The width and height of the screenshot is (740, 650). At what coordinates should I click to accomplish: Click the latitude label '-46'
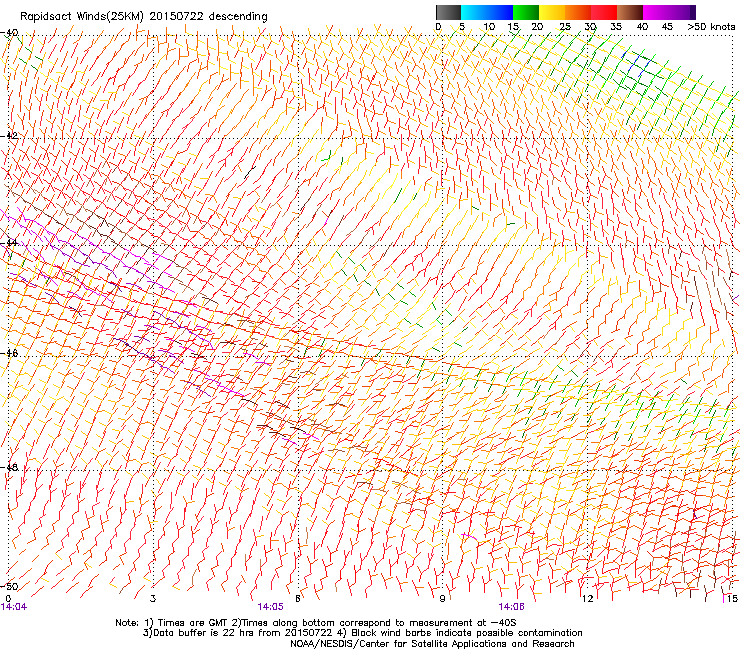(x=9, y=353)
